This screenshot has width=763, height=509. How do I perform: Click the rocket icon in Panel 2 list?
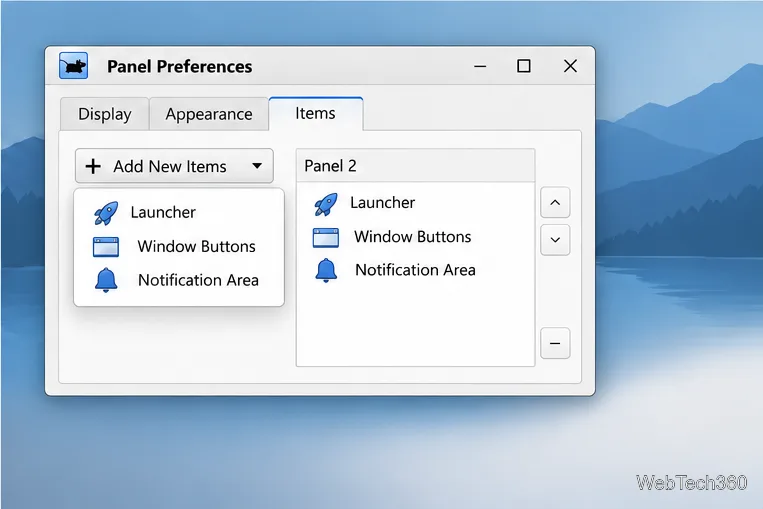(326, 204)
